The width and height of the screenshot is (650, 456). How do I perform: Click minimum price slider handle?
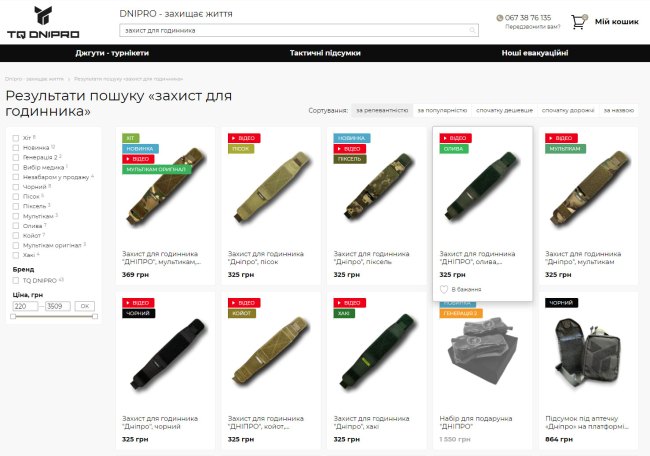coord(13,316)
